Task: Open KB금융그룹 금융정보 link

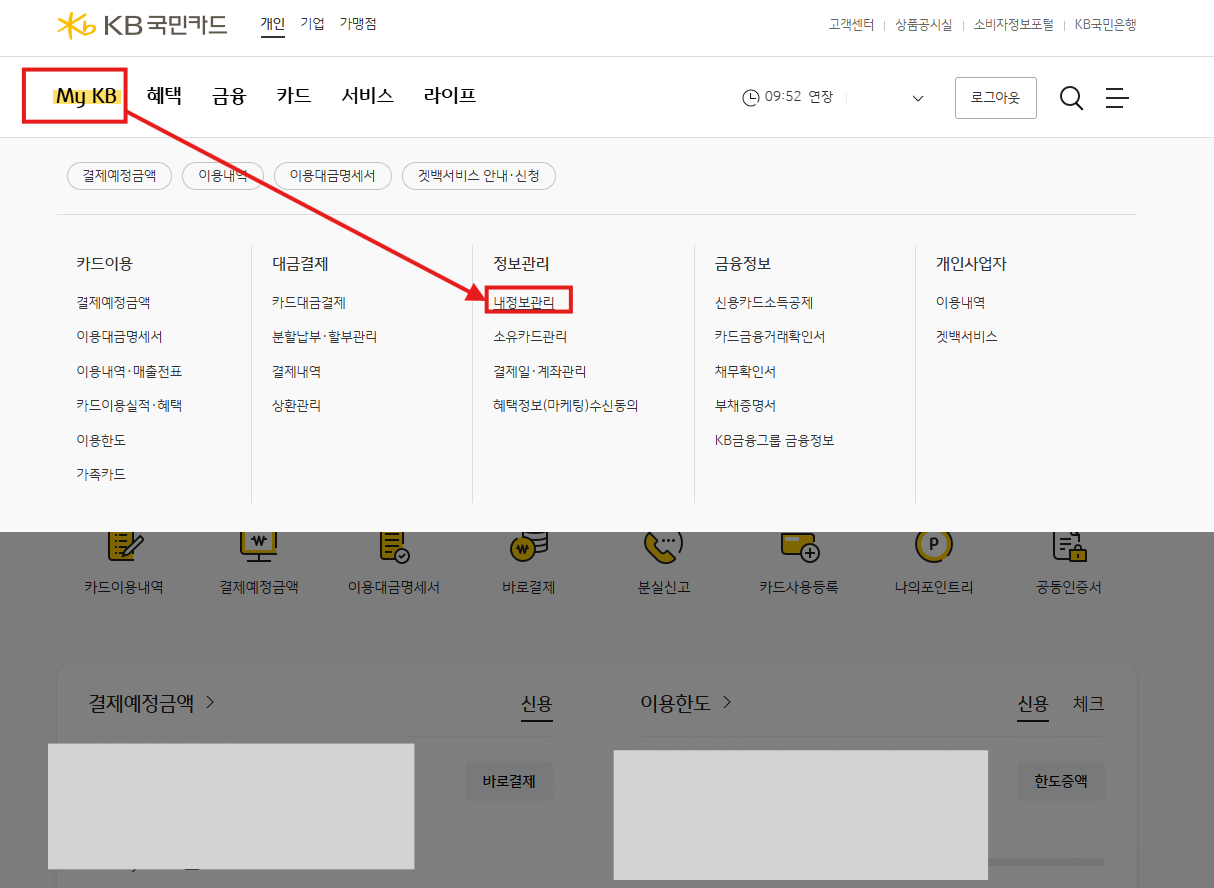Action: [x=774, y=440]
